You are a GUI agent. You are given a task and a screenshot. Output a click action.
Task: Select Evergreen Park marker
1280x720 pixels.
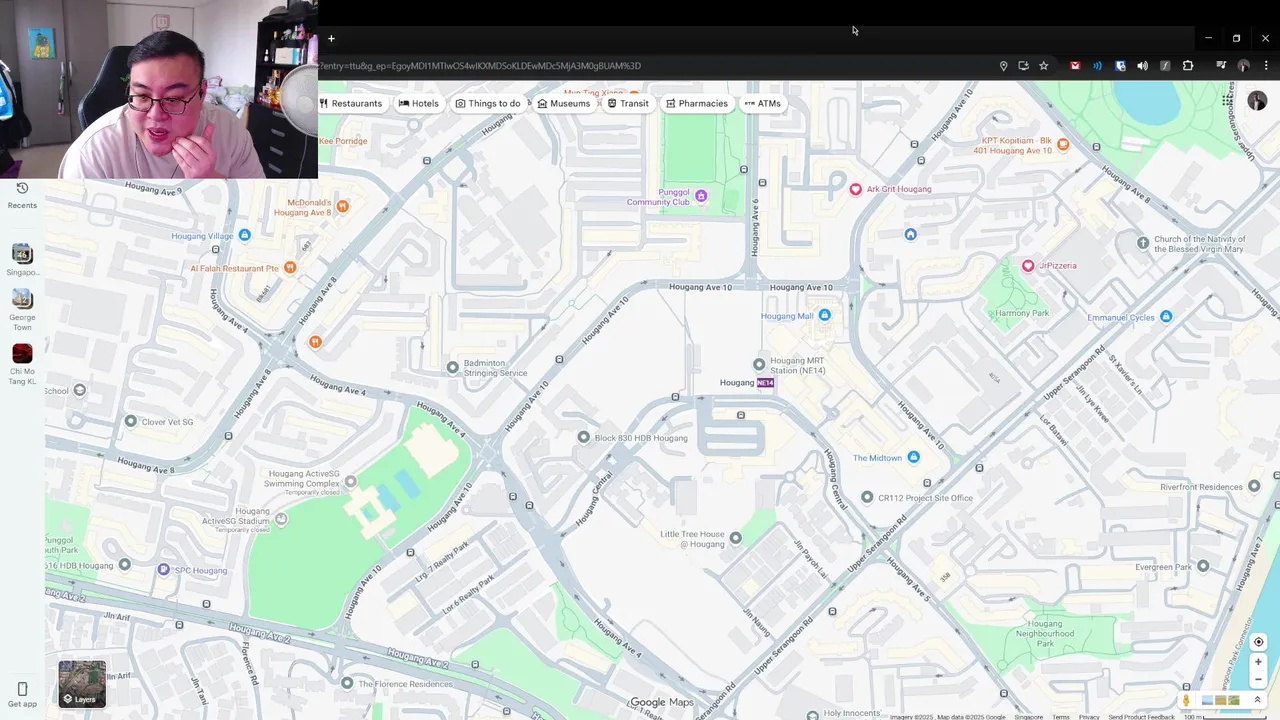pyautogui.click(x=1203, y=566)
